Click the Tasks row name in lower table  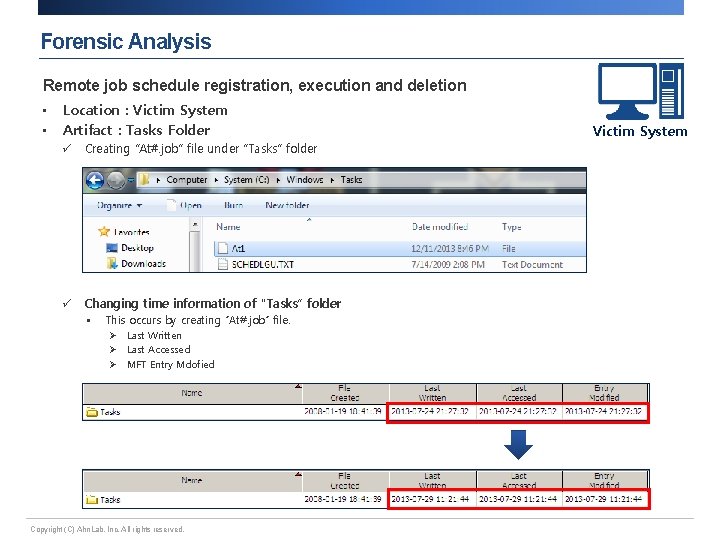(x=110, y=500)
